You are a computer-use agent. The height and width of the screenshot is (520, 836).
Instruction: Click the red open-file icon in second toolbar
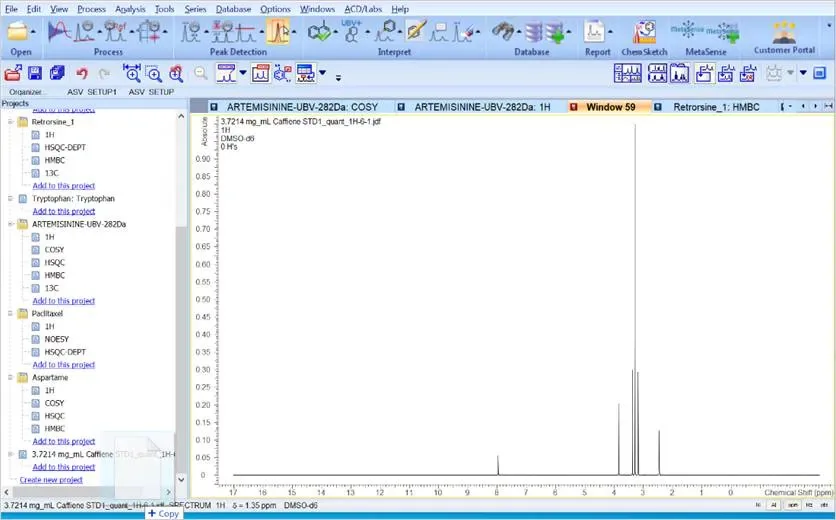pos(13,73)
